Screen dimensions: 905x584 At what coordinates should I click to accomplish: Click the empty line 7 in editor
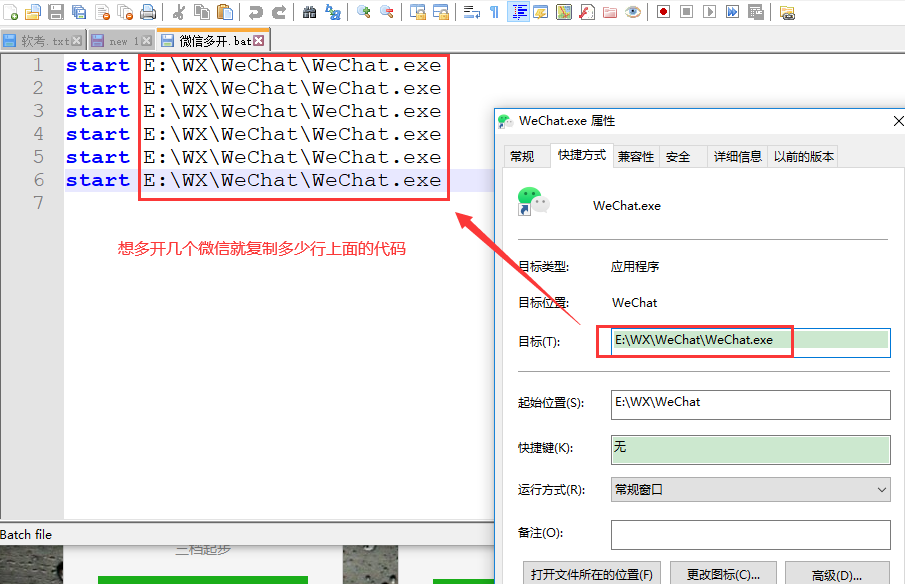279,203
